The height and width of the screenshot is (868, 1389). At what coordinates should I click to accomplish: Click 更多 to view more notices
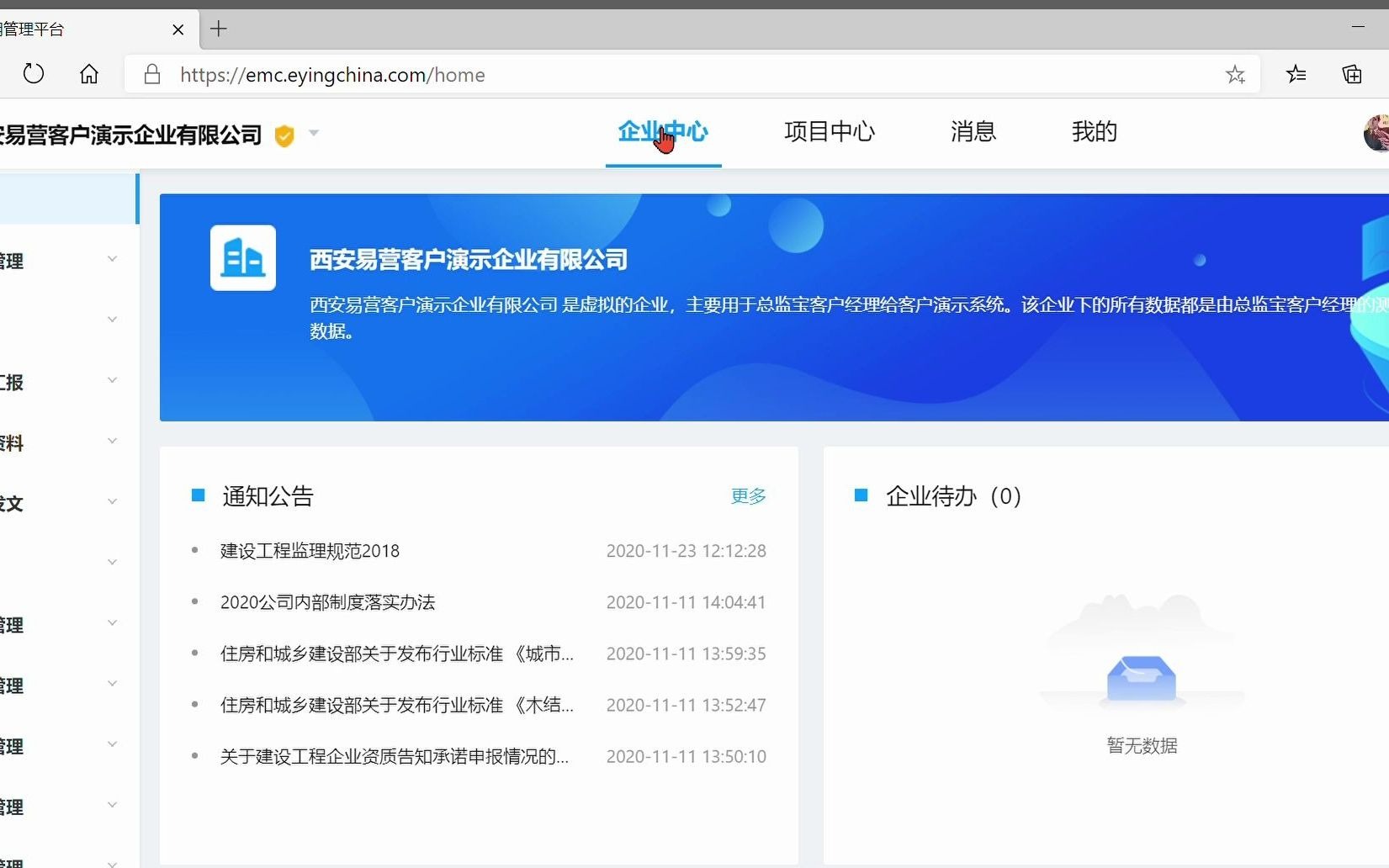(749, 496)
